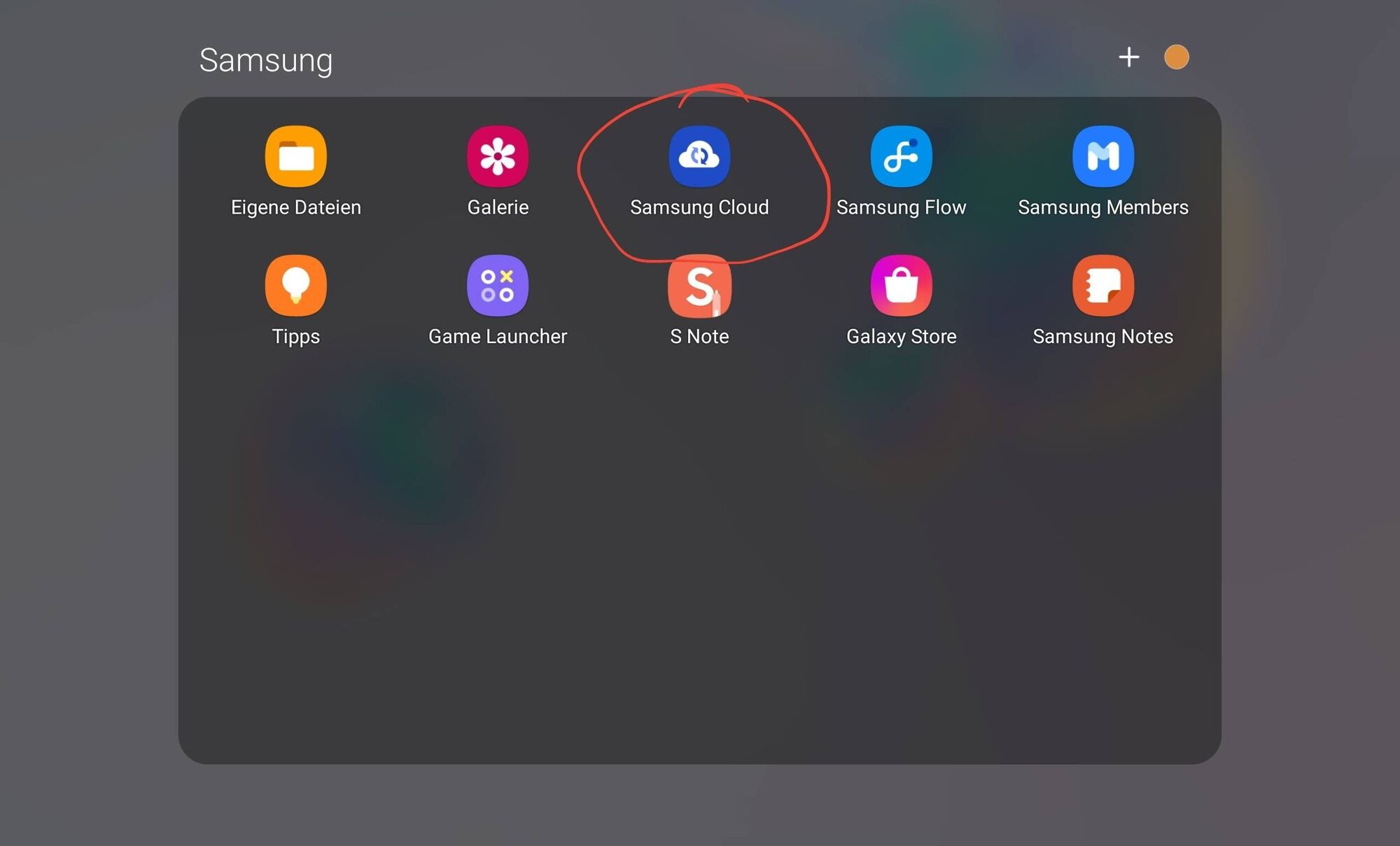The height and width of the screenshot is (846, 1400).
Task: Change folder color via orange dot
Action: tap(1176, 57)
